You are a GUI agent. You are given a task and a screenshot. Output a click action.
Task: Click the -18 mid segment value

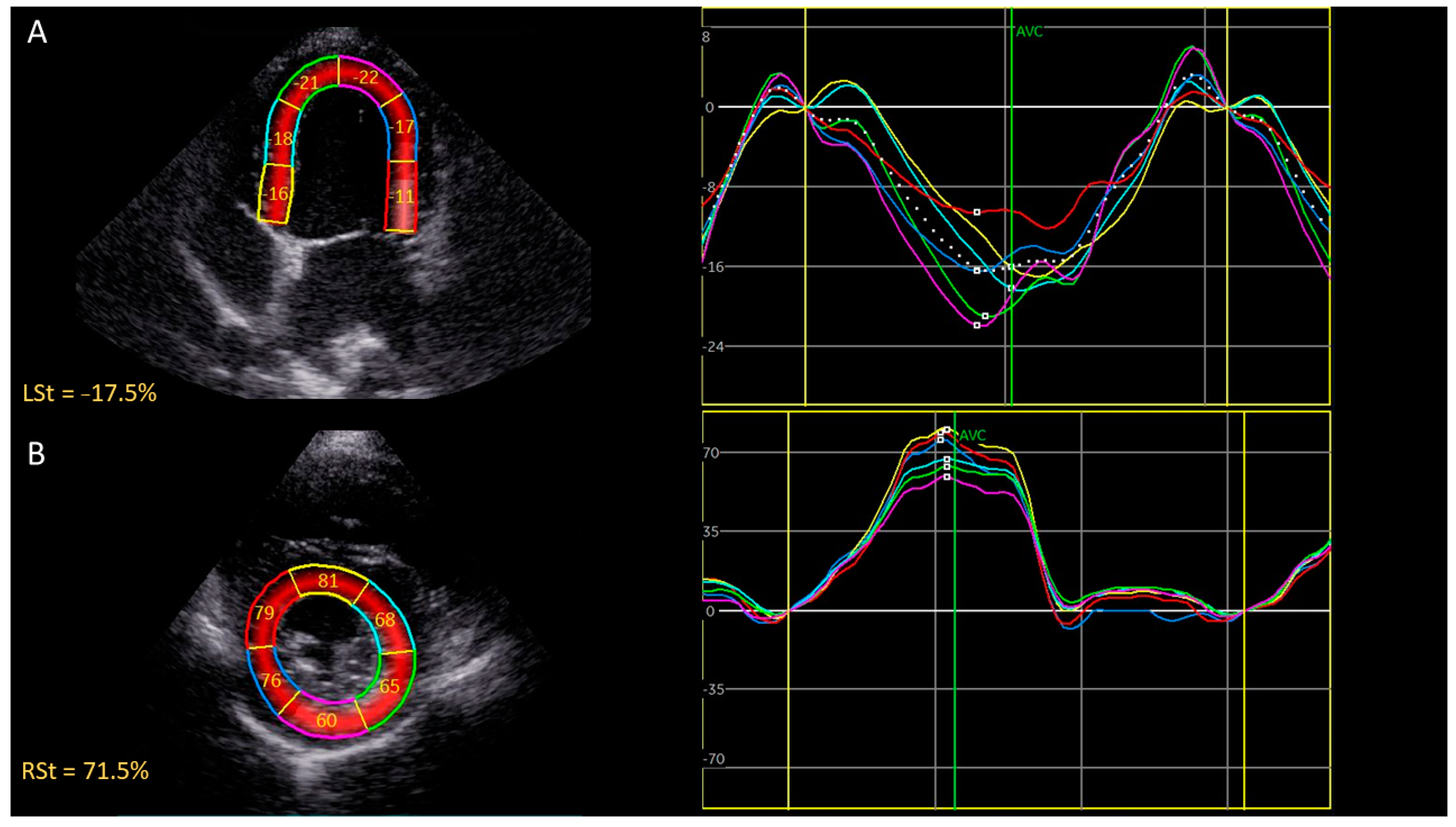[x=280, y=139]
